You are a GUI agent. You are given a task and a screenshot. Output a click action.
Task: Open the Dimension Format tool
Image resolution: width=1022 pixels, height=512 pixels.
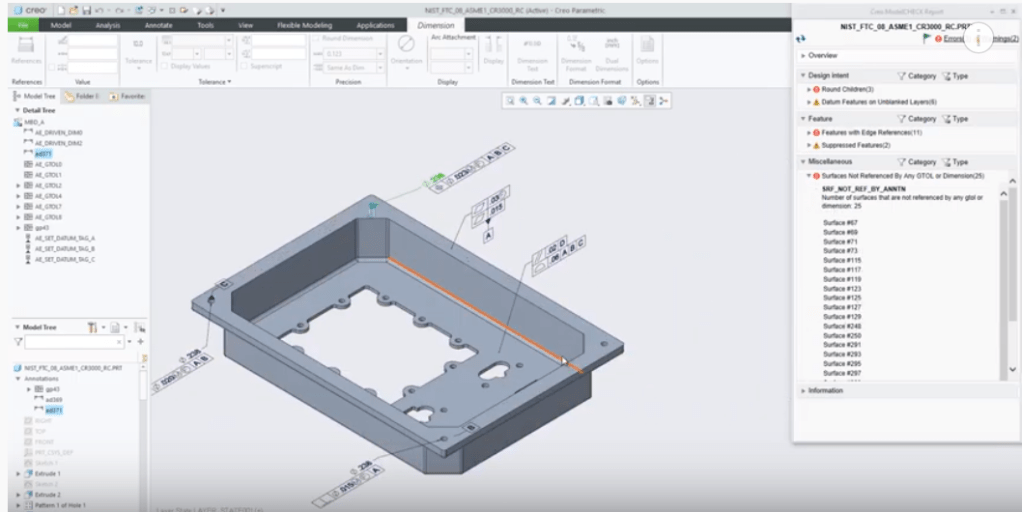click(575, 49)
